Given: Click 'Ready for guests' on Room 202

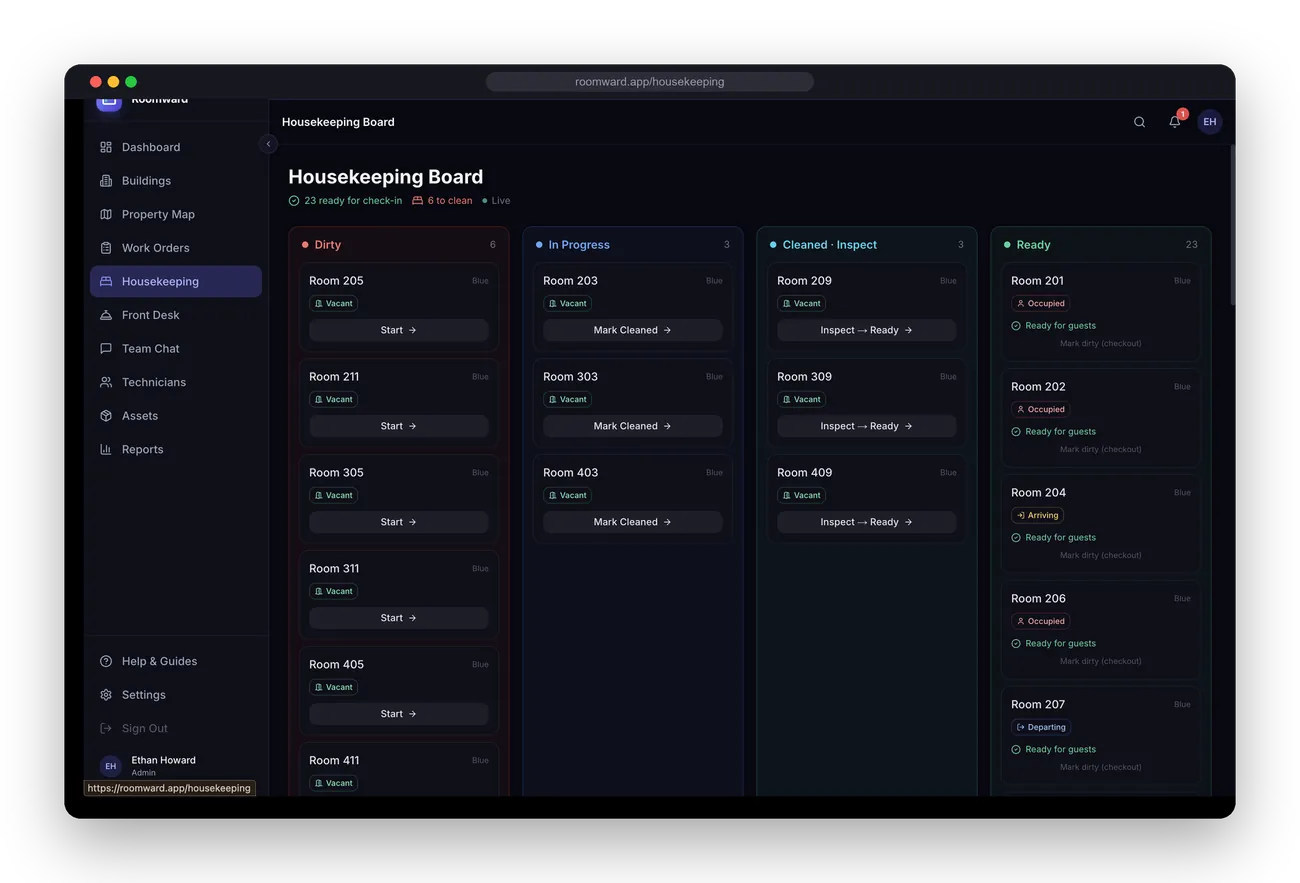Looking at the screenshot, I should point(1053,432).
